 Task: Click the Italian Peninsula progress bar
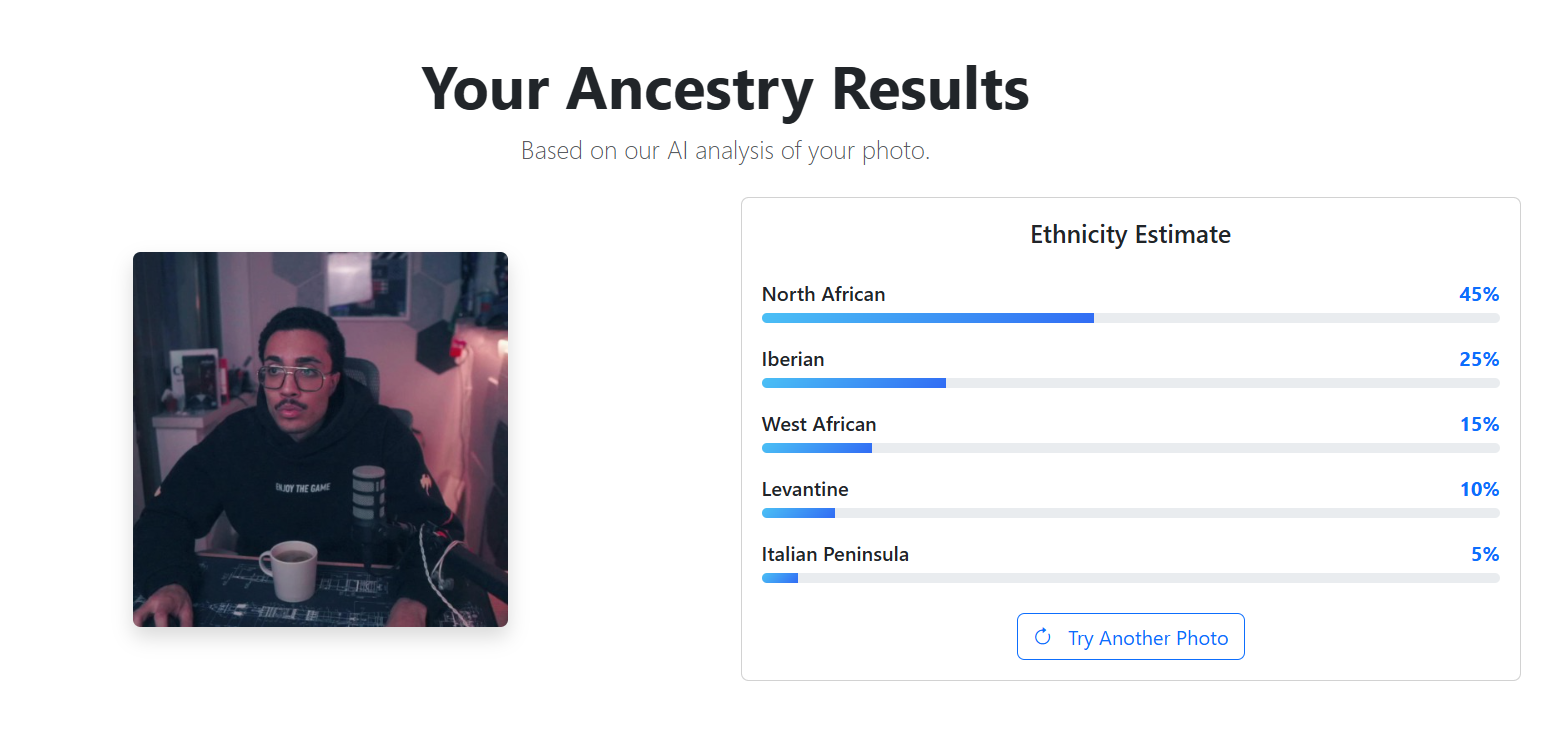tap(1130, 578)
